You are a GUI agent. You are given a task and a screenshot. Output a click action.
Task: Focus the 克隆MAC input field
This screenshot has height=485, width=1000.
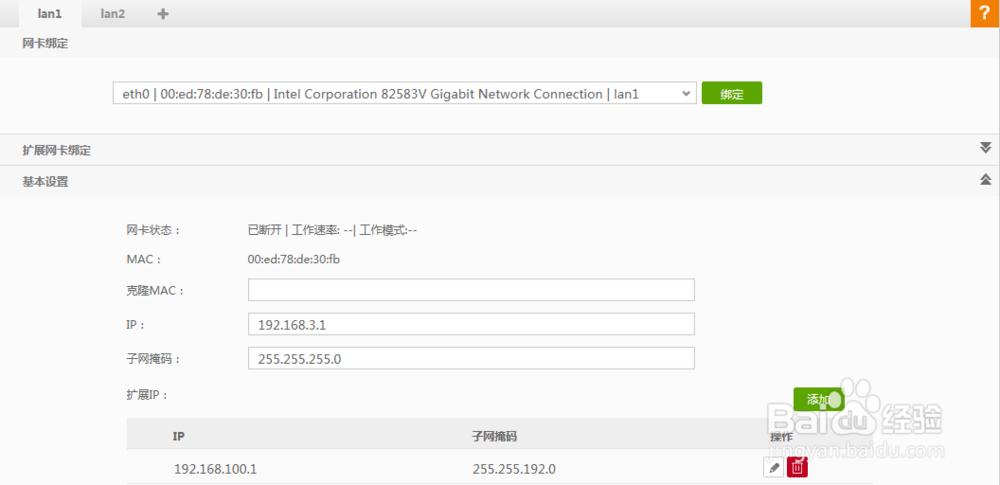(x=471, y=290)
